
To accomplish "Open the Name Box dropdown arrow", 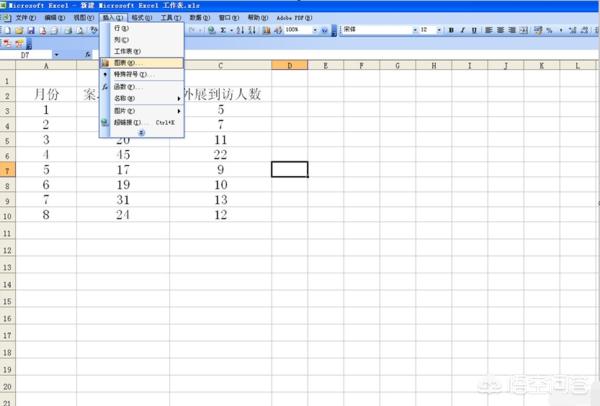I will coord(56,55).
